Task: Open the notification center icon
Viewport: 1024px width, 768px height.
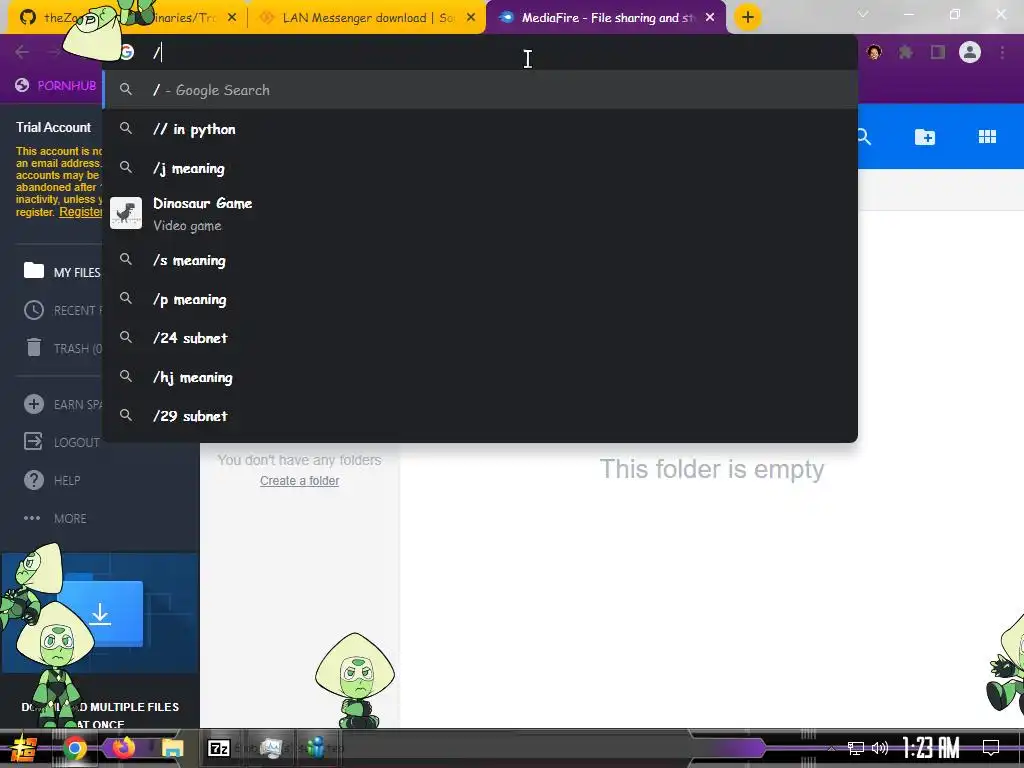Action: tap(991, 748)
